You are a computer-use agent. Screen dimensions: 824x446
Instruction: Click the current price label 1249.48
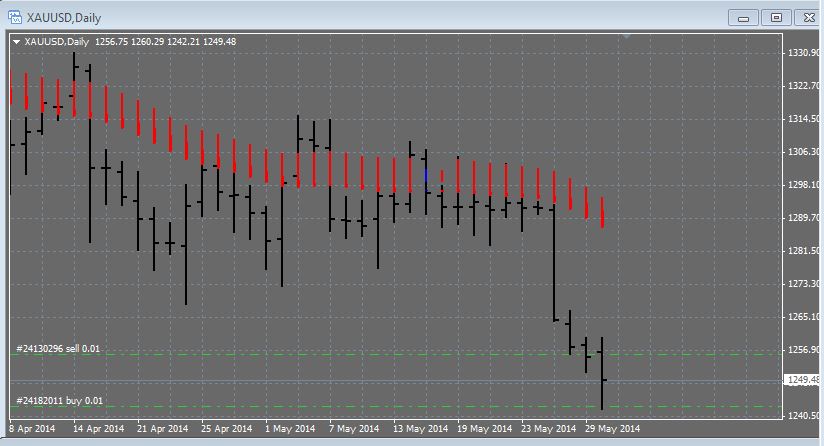(x=802, y=379)
